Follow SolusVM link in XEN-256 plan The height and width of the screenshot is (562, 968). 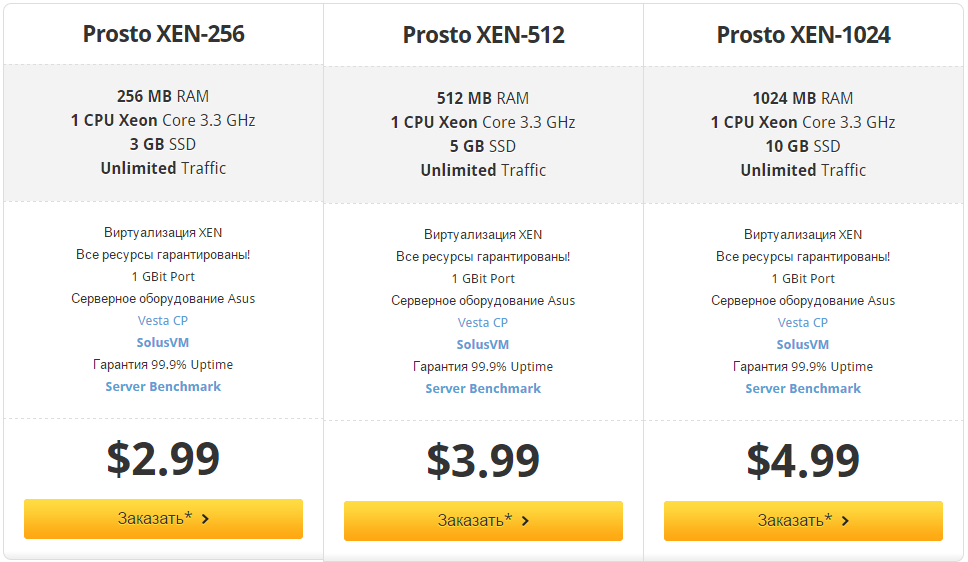tap(163, 343)
